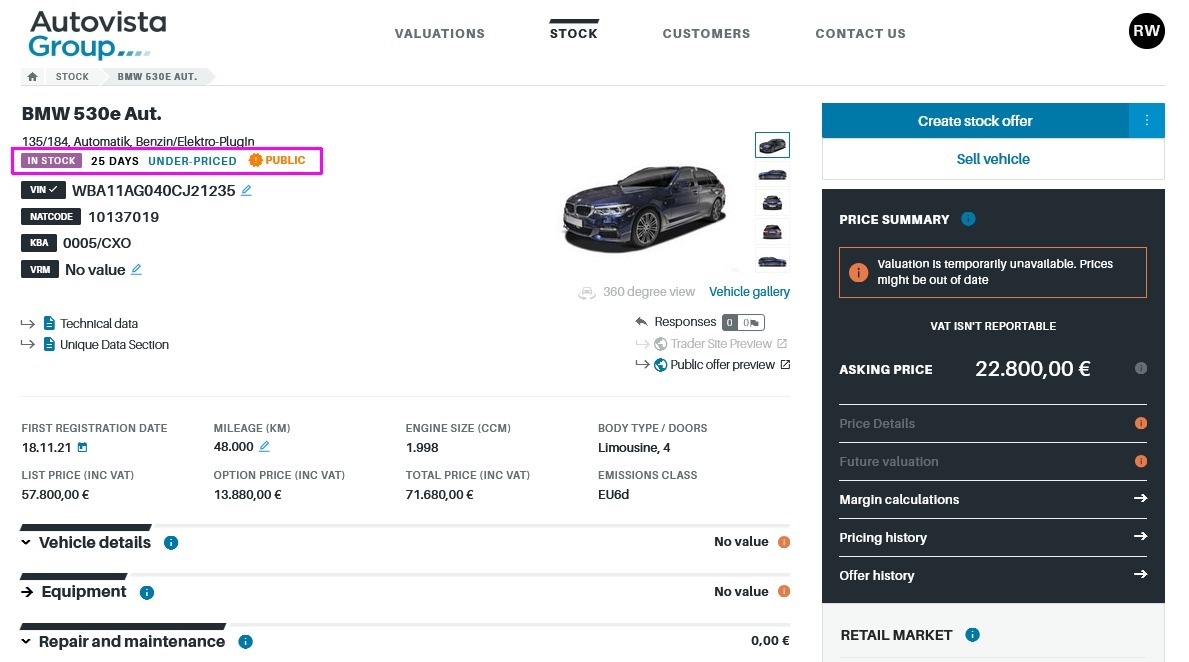Open the Vehicle gallery link
1189x662 pixels.
[x=749, y=292]
